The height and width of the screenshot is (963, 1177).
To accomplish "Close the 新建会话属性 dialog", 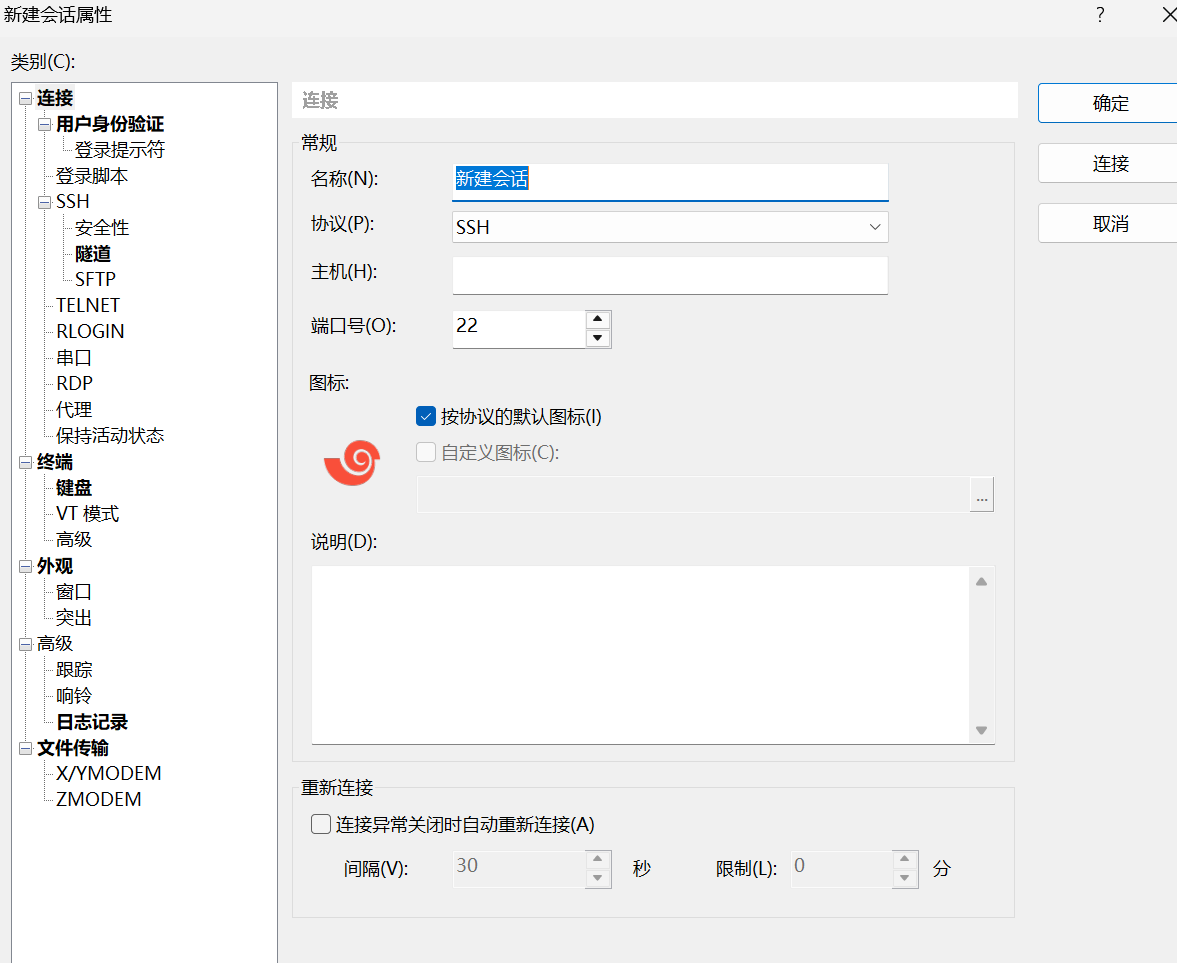I will [x=1169, y=15].
